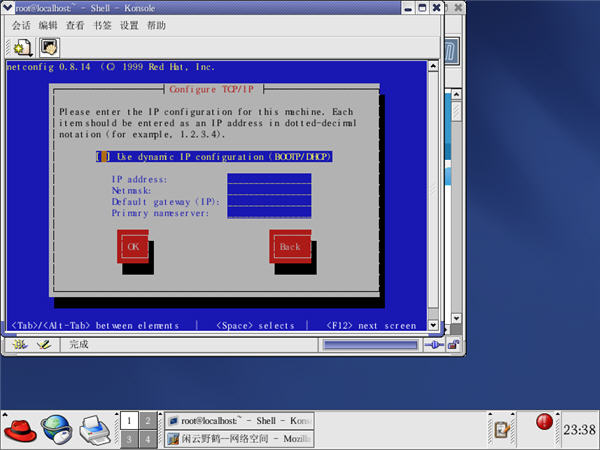Viewport: 600px width, 450px height.
Task: Switch to virtual desktop 1
Action: click(129, 421)
